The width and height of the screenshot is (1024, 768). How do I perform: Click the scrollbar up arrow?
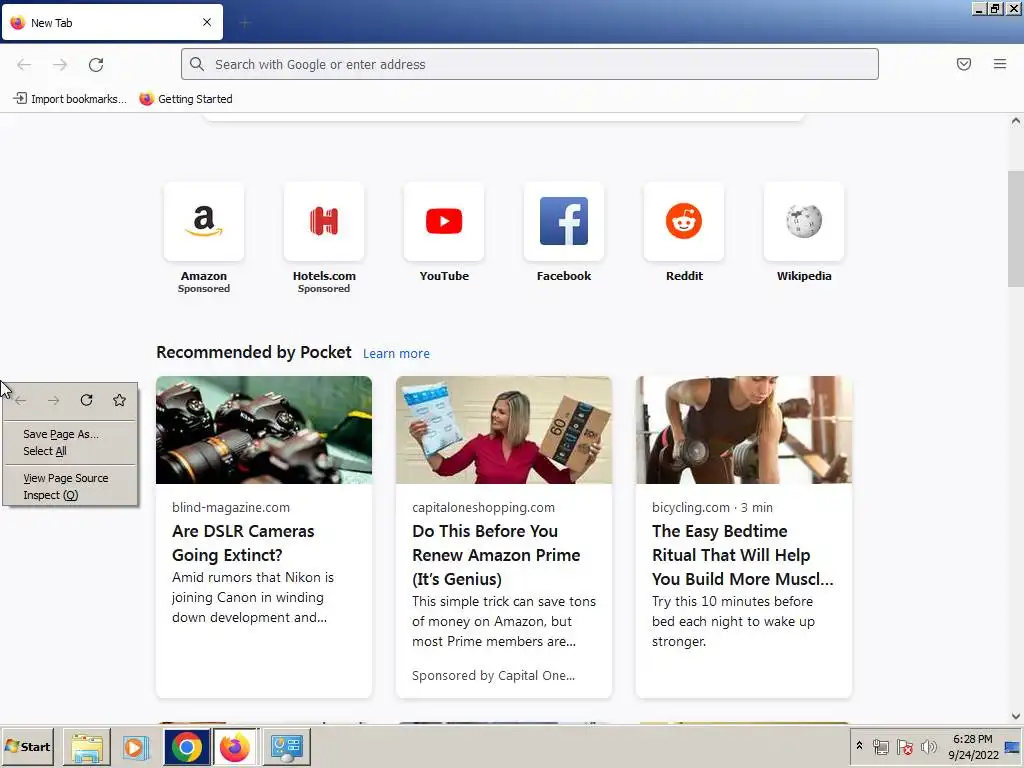(x=1016, y=121)
